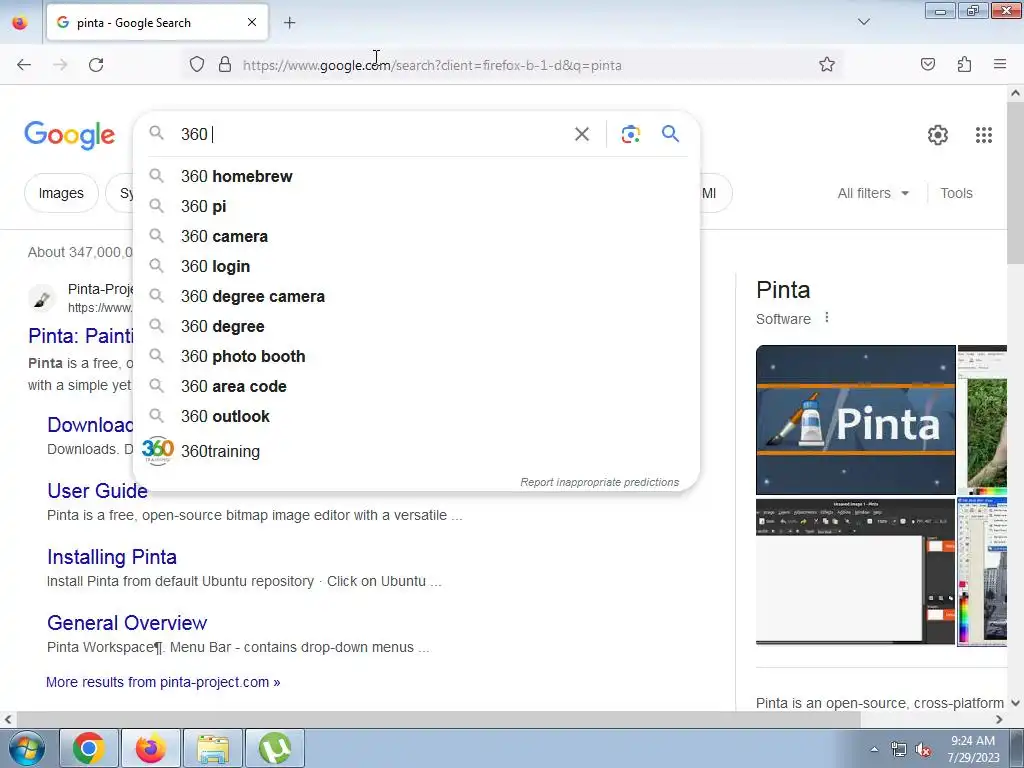Open the General Overview link
Viewport: 1024px width, 768px height.
coord(127,623)
